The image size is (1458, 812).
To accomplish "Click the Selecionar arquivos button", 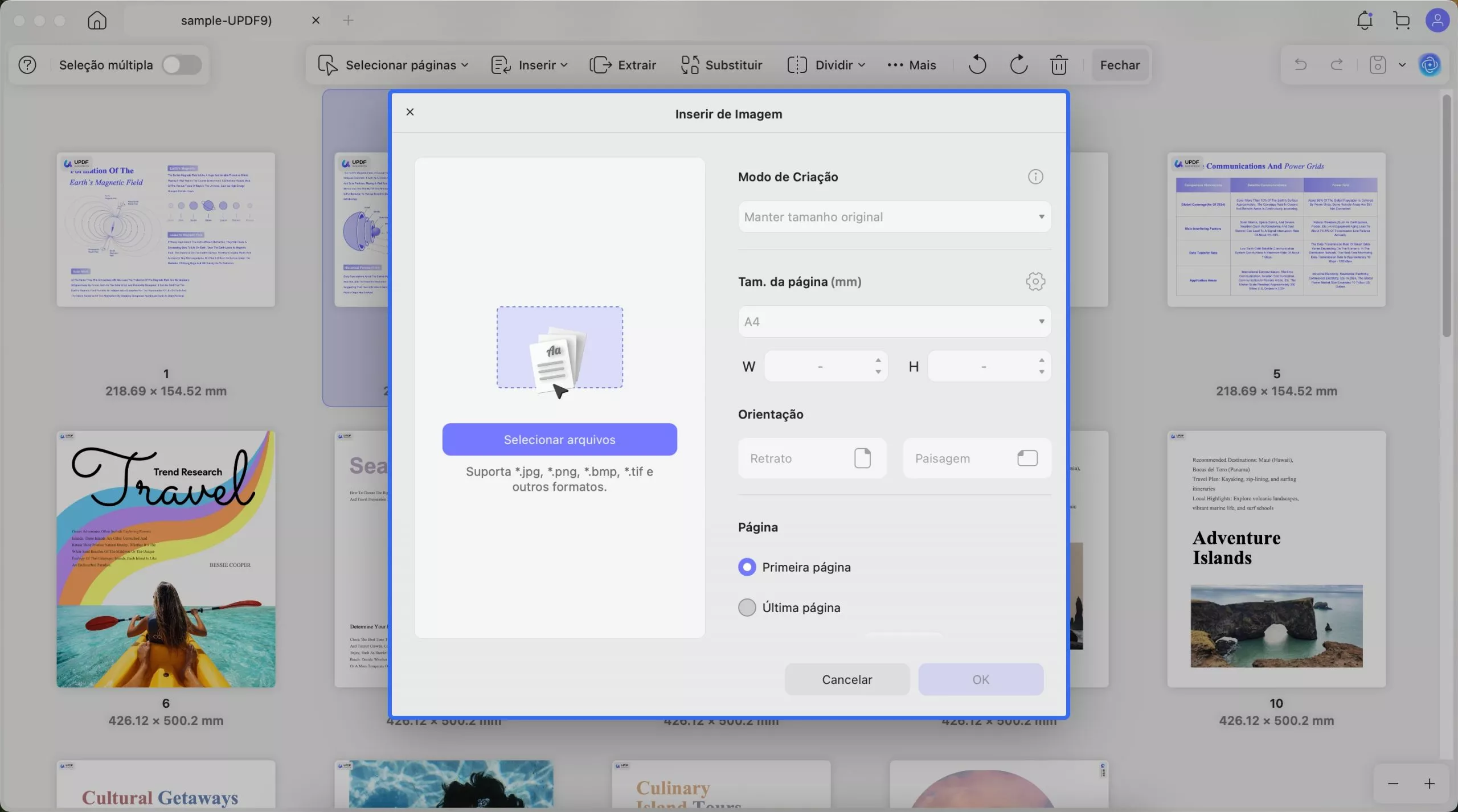I will (559, 439).
